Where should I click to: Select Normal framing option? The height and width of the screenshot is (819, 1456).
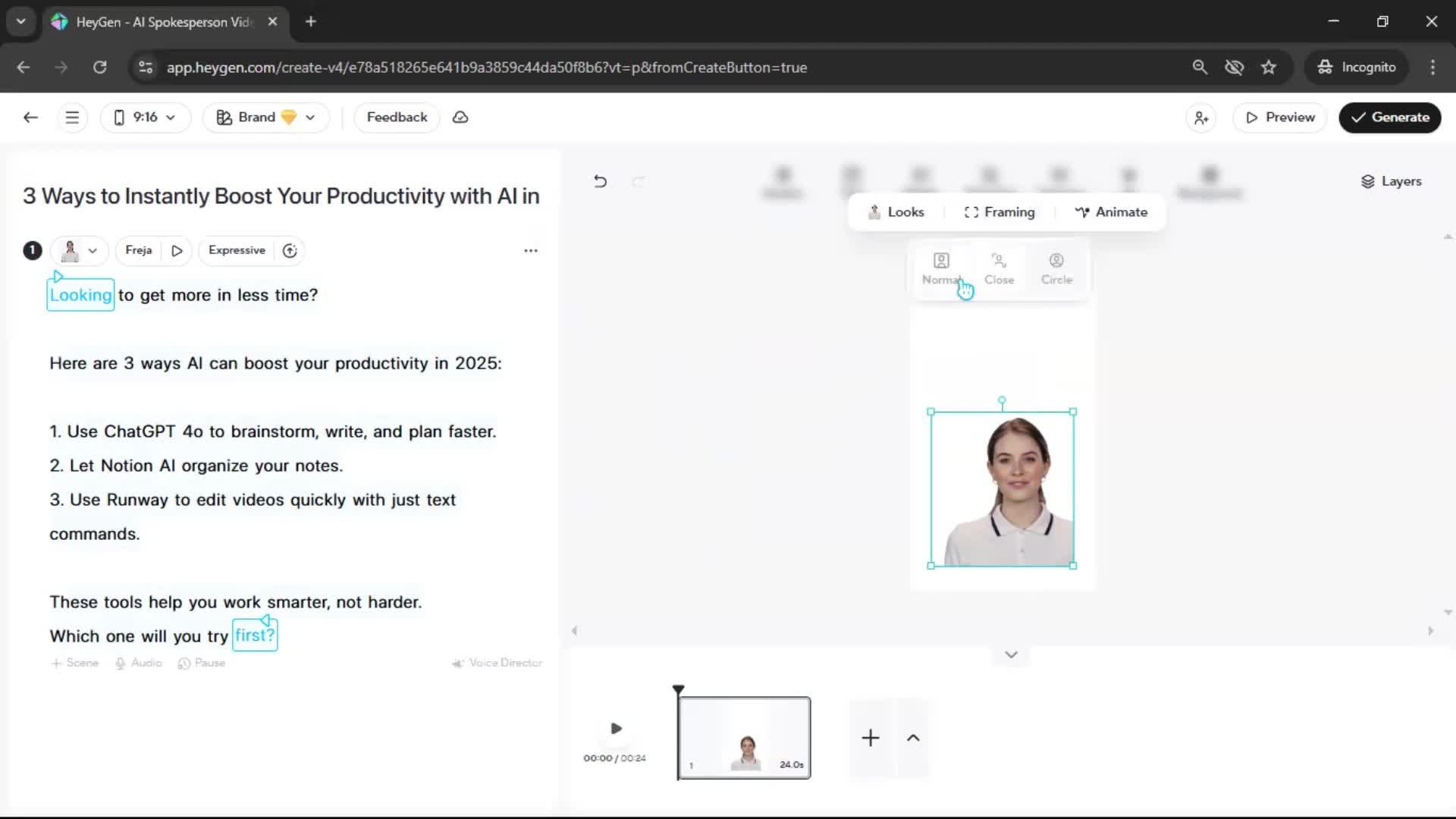click(941, 268)
